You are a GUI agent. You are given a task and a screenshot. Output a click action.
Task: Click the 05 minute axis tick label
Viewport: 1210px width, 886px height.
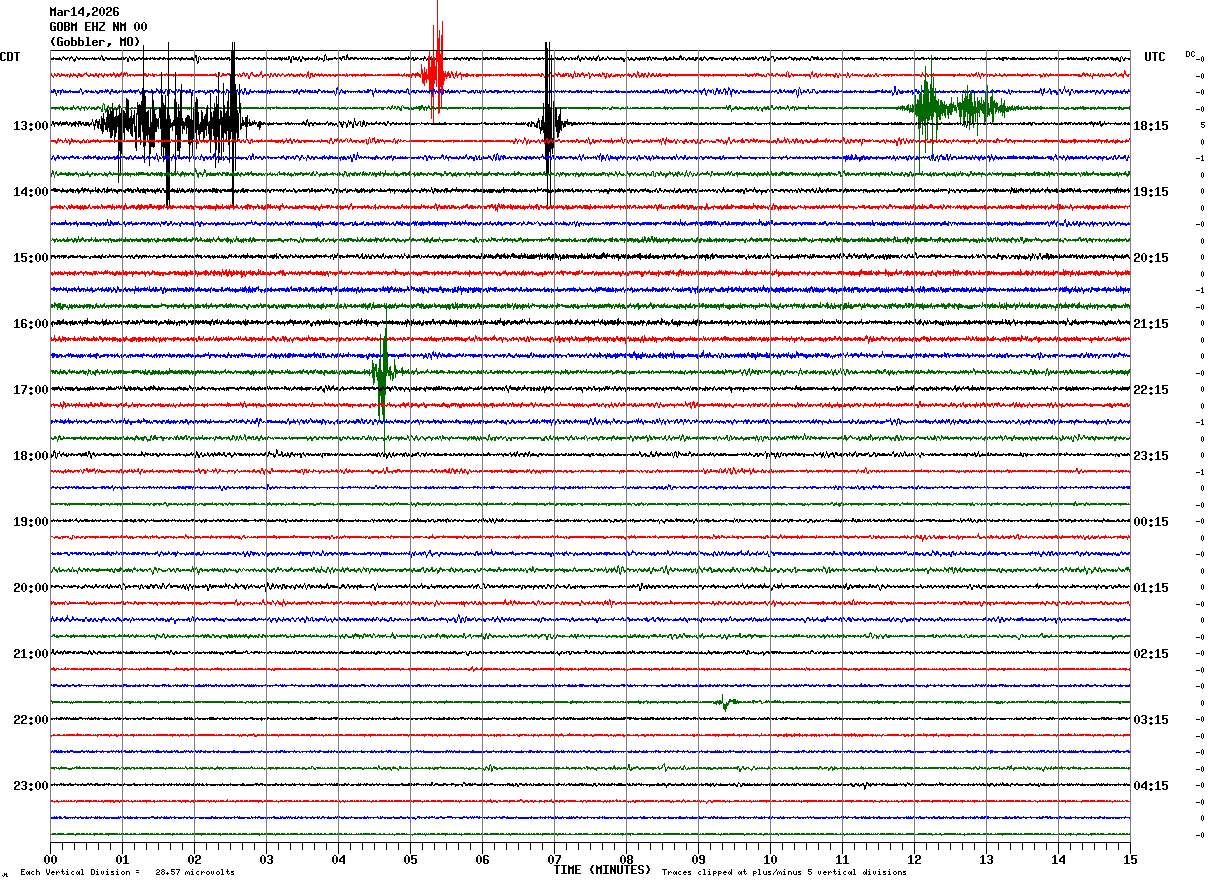pos(410,859)
